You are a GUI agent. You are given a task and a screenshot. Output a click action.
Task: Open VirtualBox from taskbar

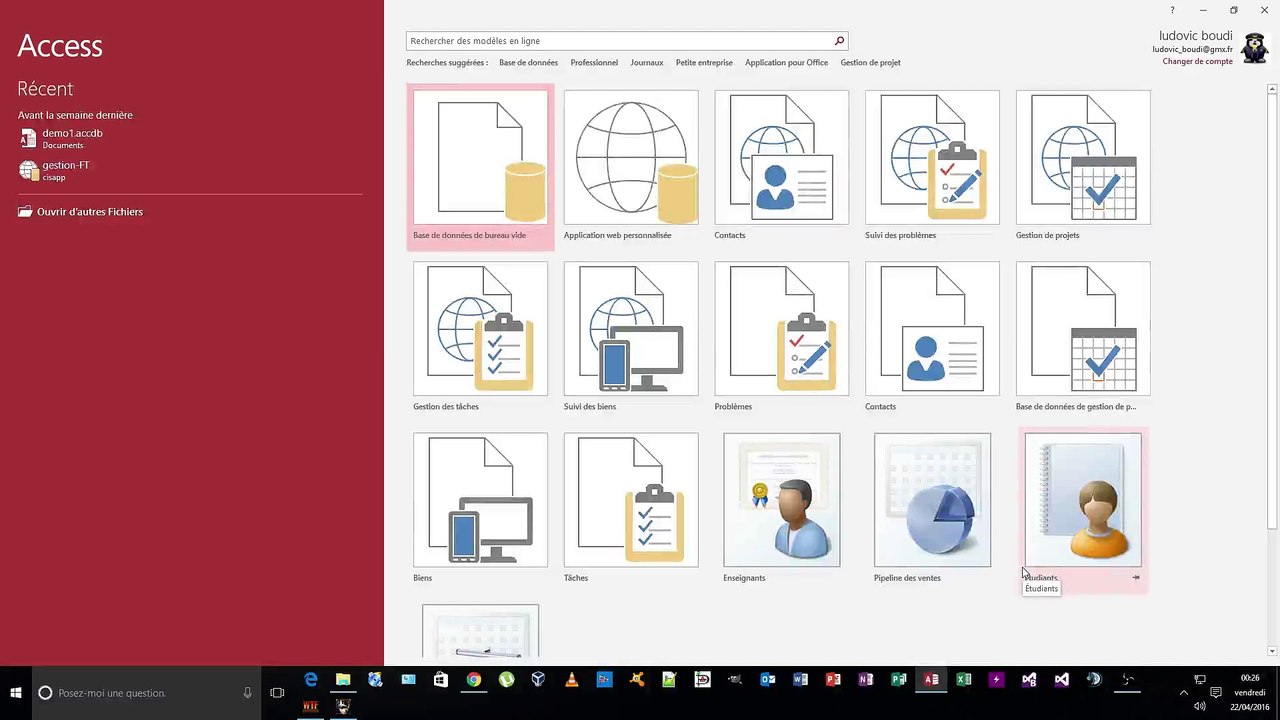538,680
